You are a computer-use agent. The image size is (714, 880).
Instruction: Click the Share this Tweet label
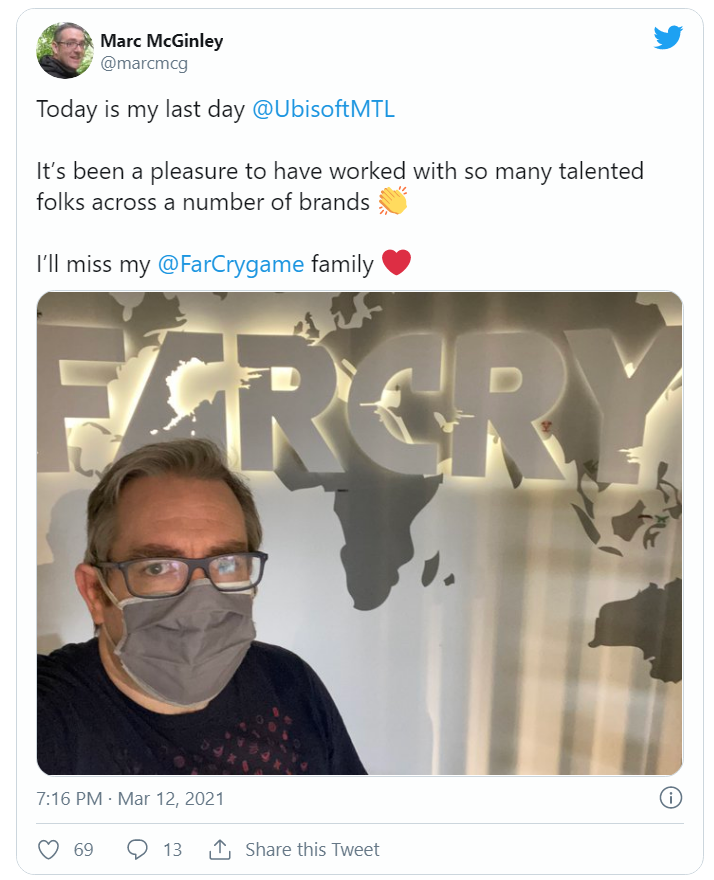[x=312, y=849]
